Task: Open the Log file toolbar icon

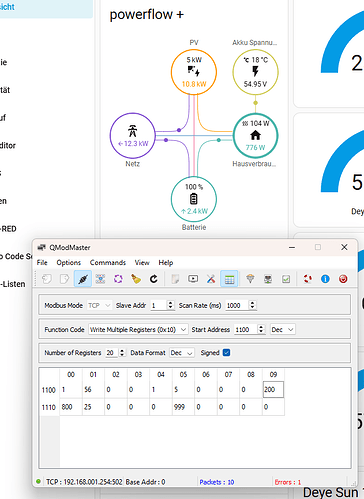Action: (175, 279)
